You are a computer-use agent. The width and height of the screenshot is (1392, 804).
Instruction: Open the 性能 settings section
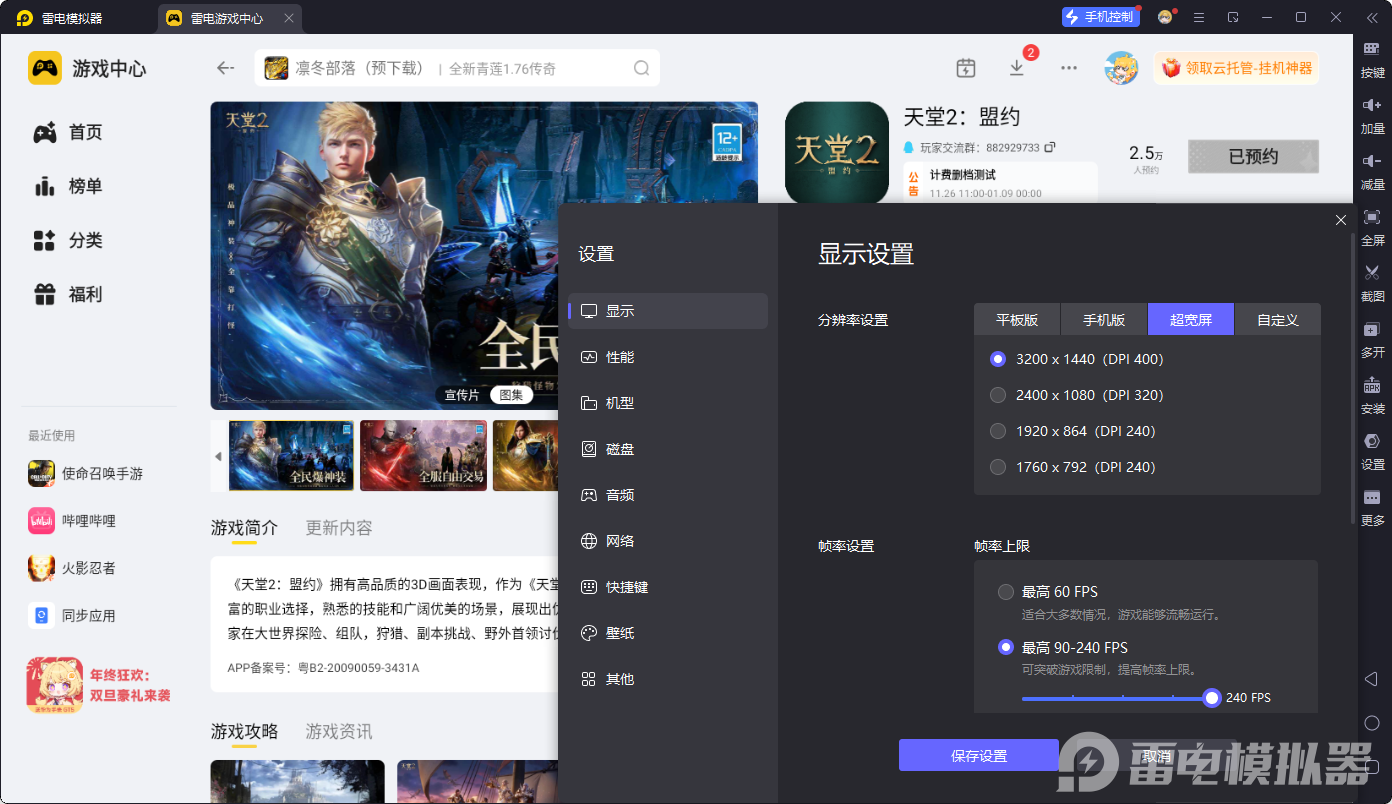pos(668,357)
